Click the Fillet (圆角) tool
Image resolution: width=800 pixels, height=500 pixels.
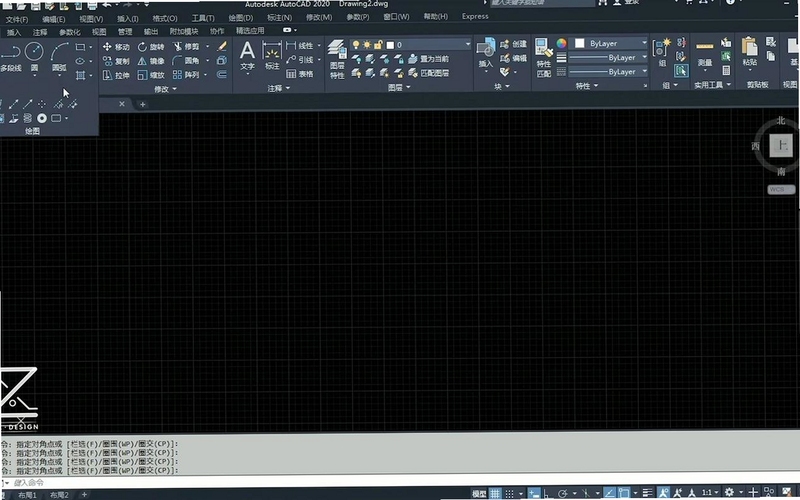pyautogui.click(x=186, y=61)
